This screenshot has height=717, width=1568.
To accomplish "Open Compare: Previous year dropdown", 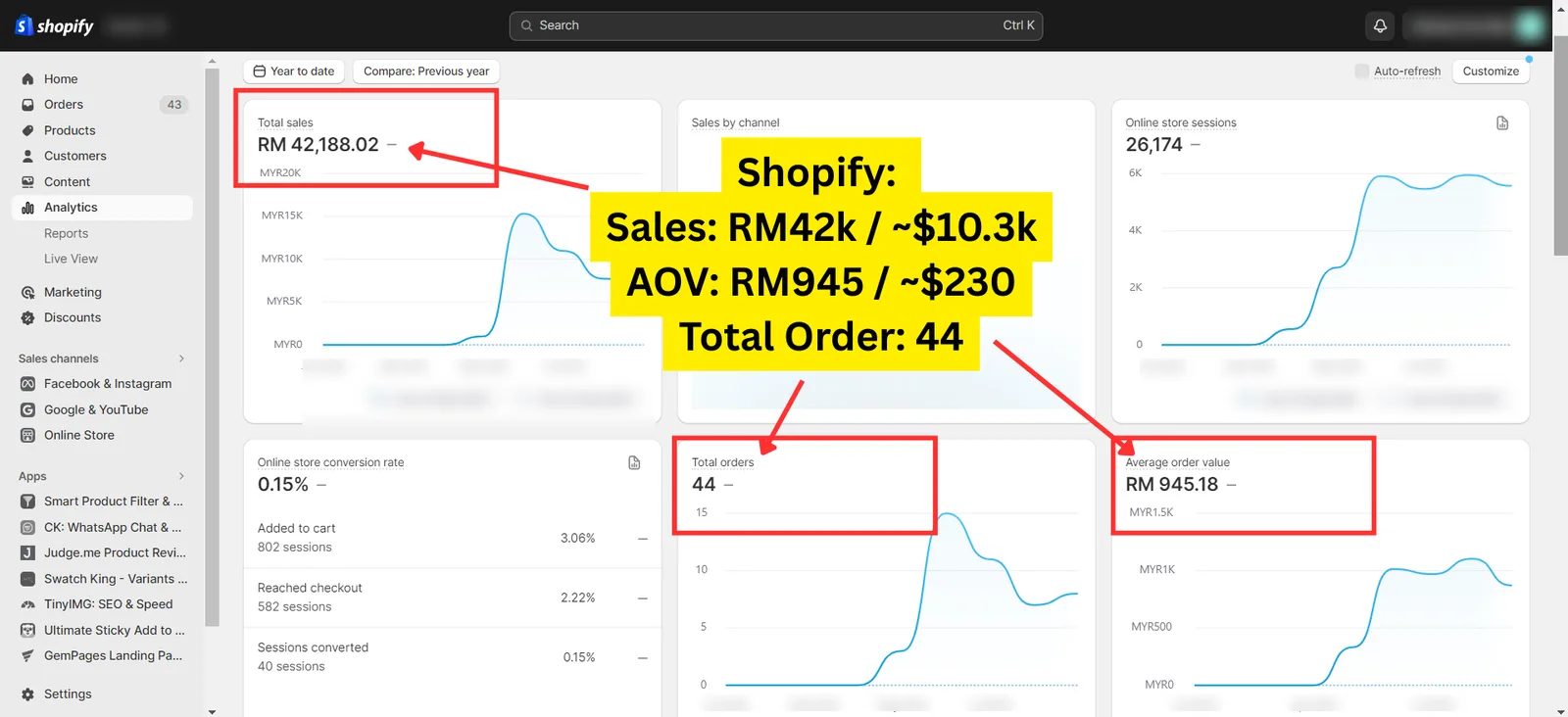I will click(x=426, y=71).
